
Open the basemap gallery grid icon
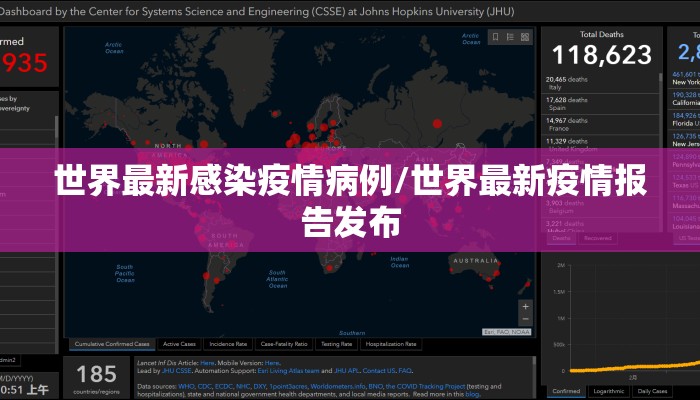[525, 37]
